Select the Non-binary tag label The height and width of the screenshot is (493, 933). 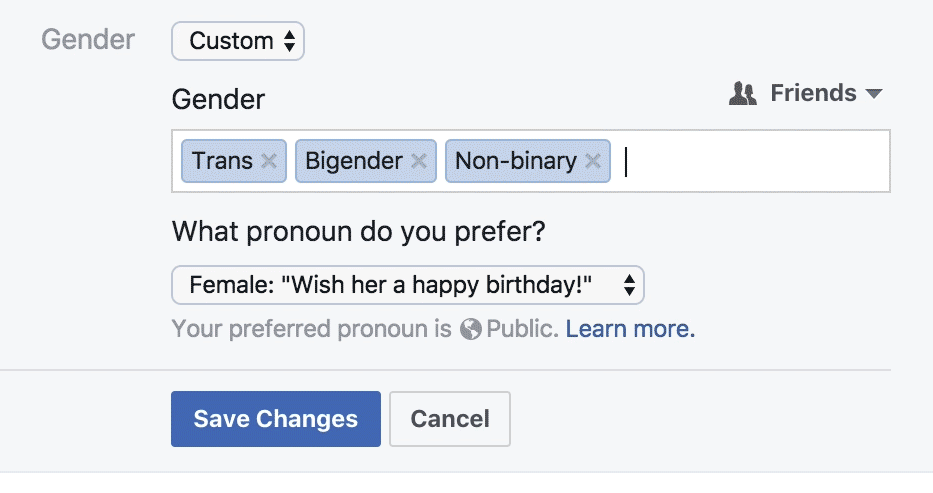(516, 161)
